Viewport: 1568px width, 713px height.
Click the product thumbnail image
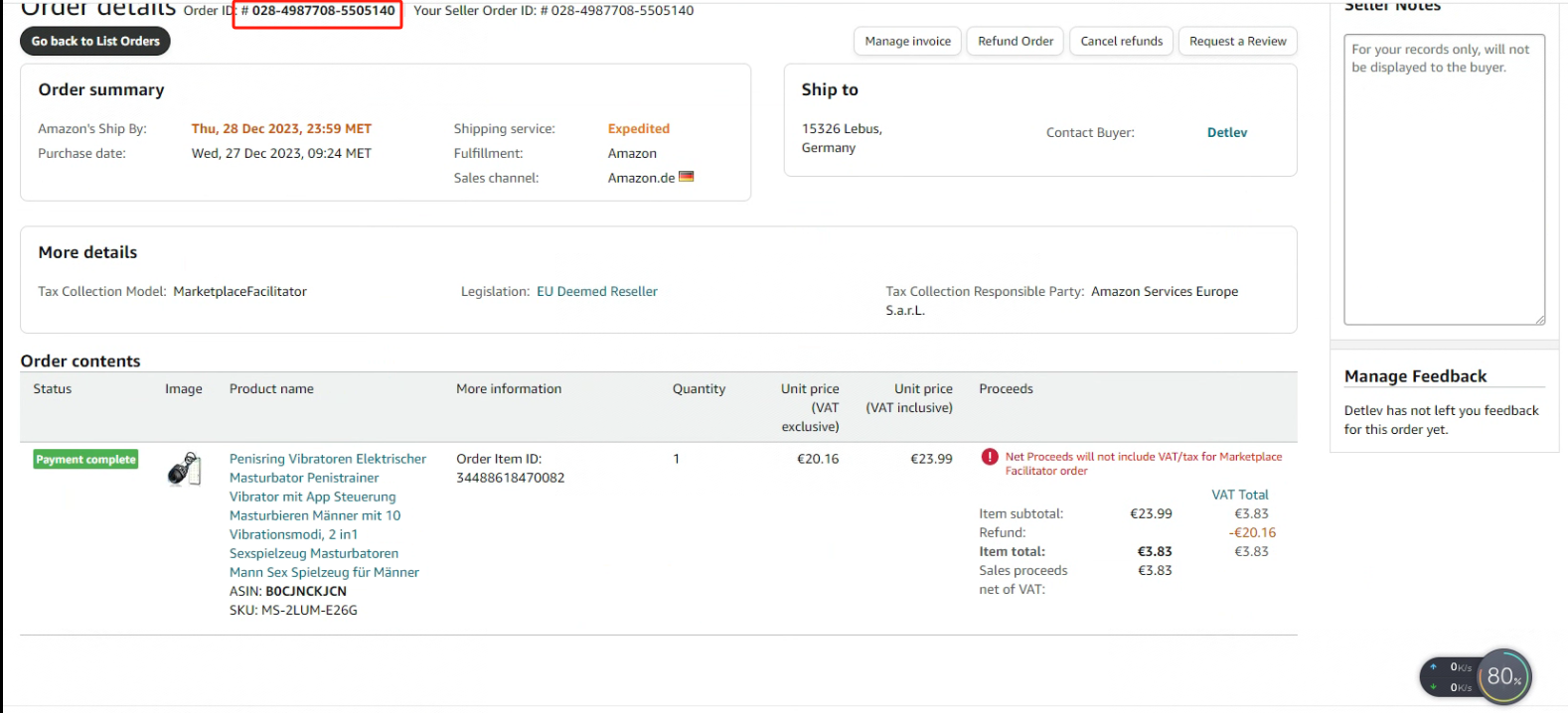(184, 469)
